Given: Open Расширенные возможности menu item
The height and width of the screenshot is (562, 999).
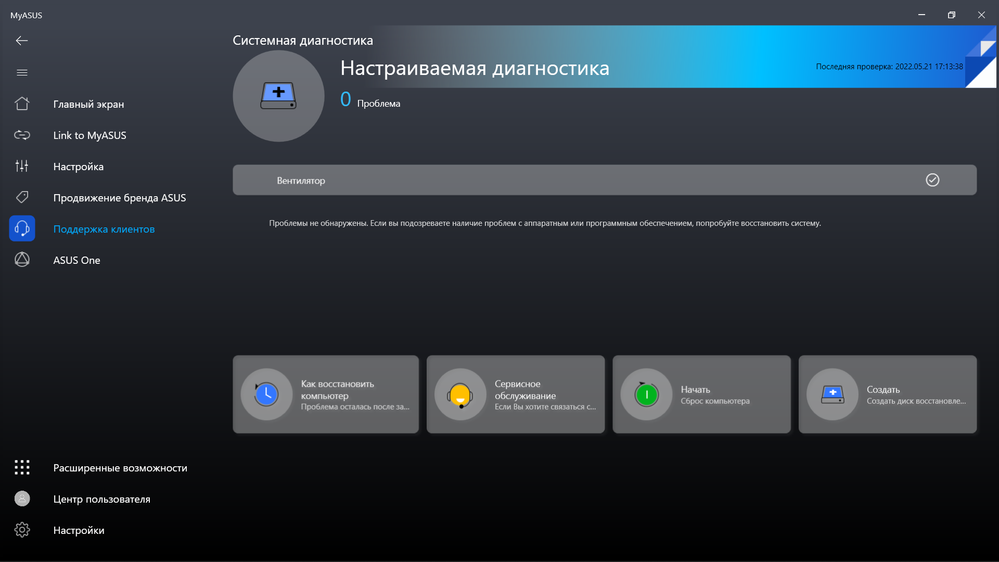Looking at the screenshot, I should (120, 468).
